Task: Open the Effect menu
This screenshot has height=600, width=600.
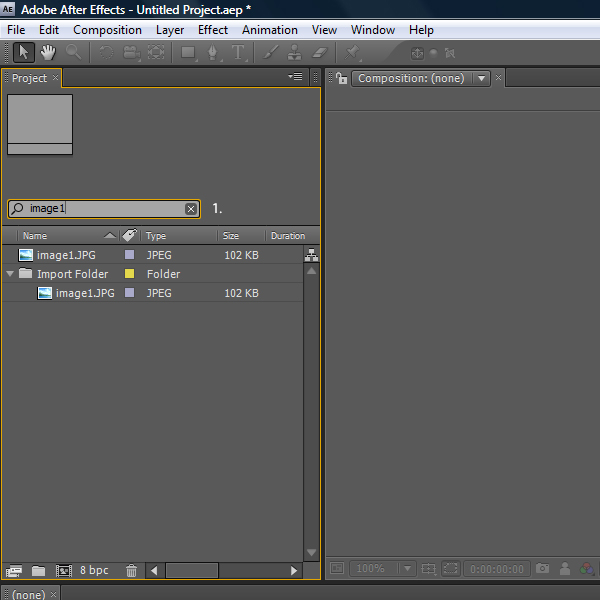Action: [213, 30]
